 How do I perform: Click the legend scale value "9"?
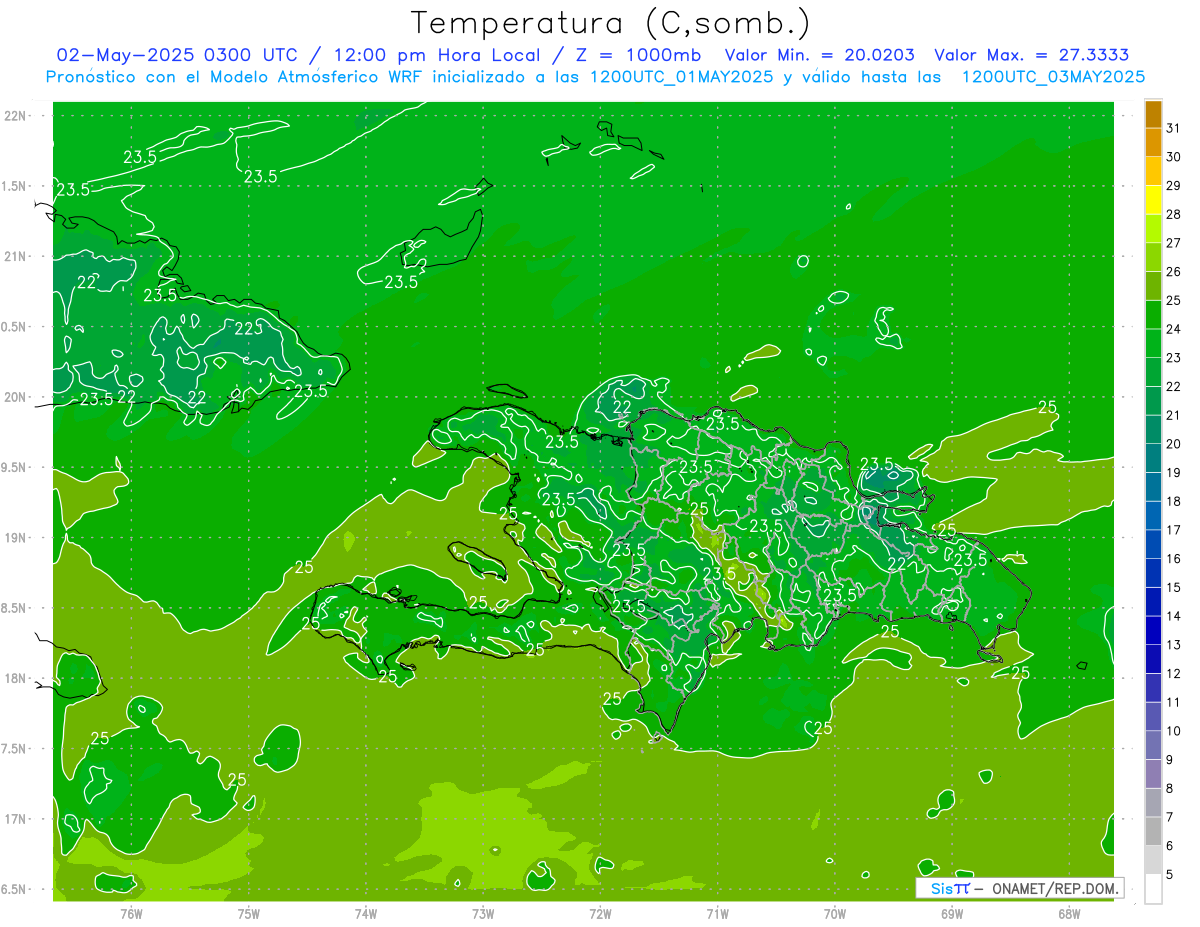click(x=1170, y=760)
